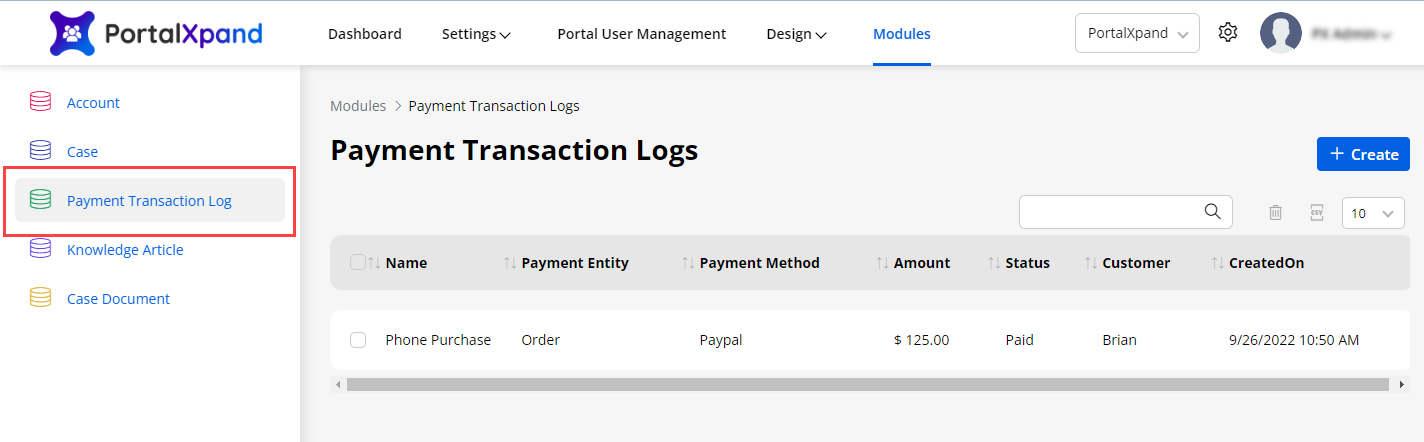Open the PortalXpand portal selector dropdown

(1137, 33)
